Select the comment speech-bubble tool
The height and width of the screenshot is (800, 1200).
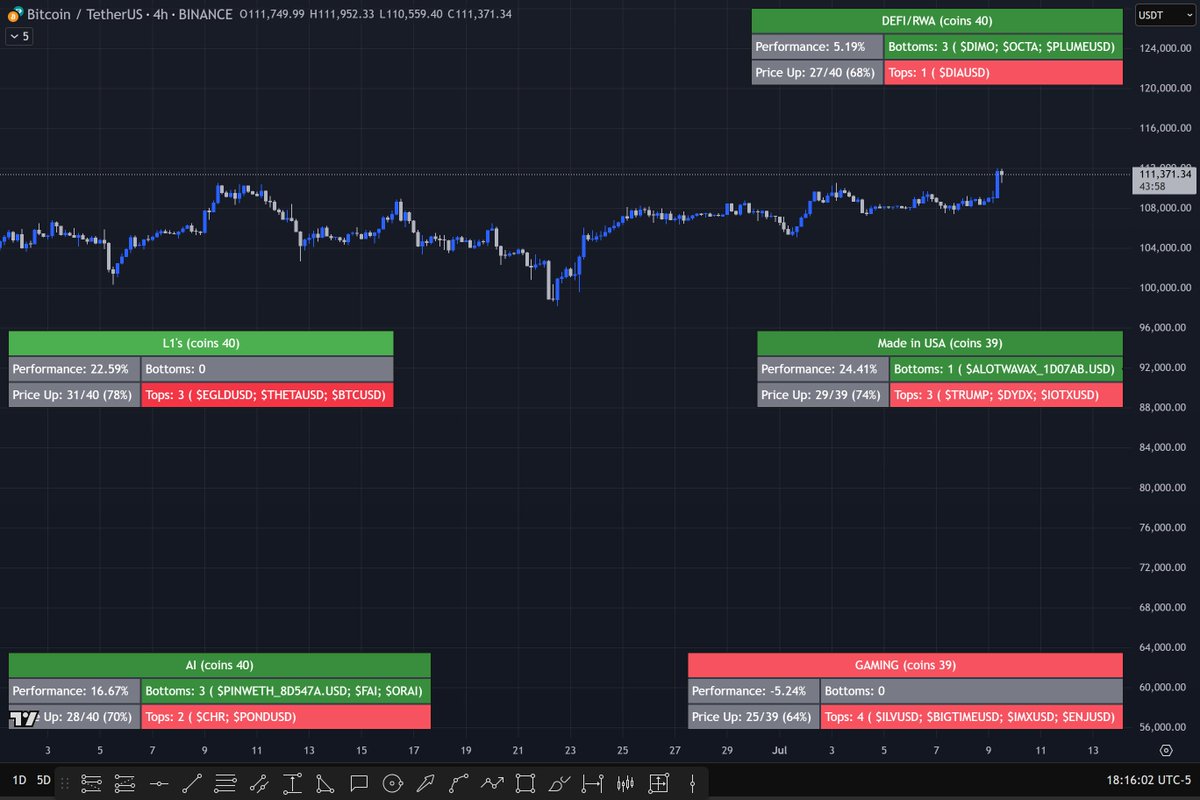359,783
